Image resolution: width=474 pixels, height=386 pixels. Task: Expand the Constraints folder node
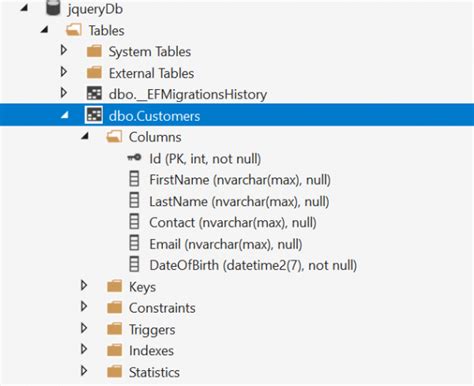click(x=84, y=307)
